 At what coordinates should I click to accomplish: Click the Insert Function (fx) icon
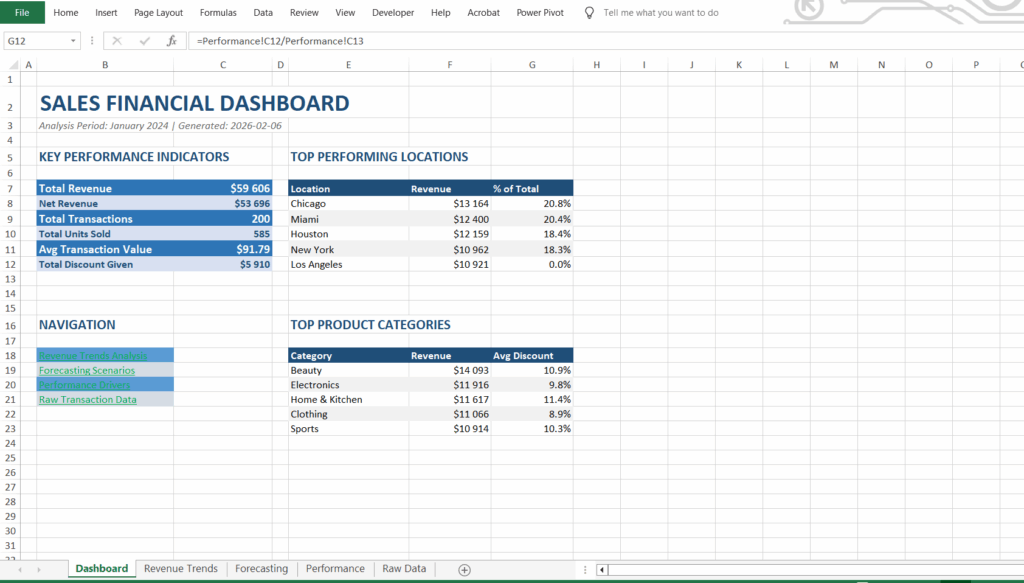(x=171, y=40)
